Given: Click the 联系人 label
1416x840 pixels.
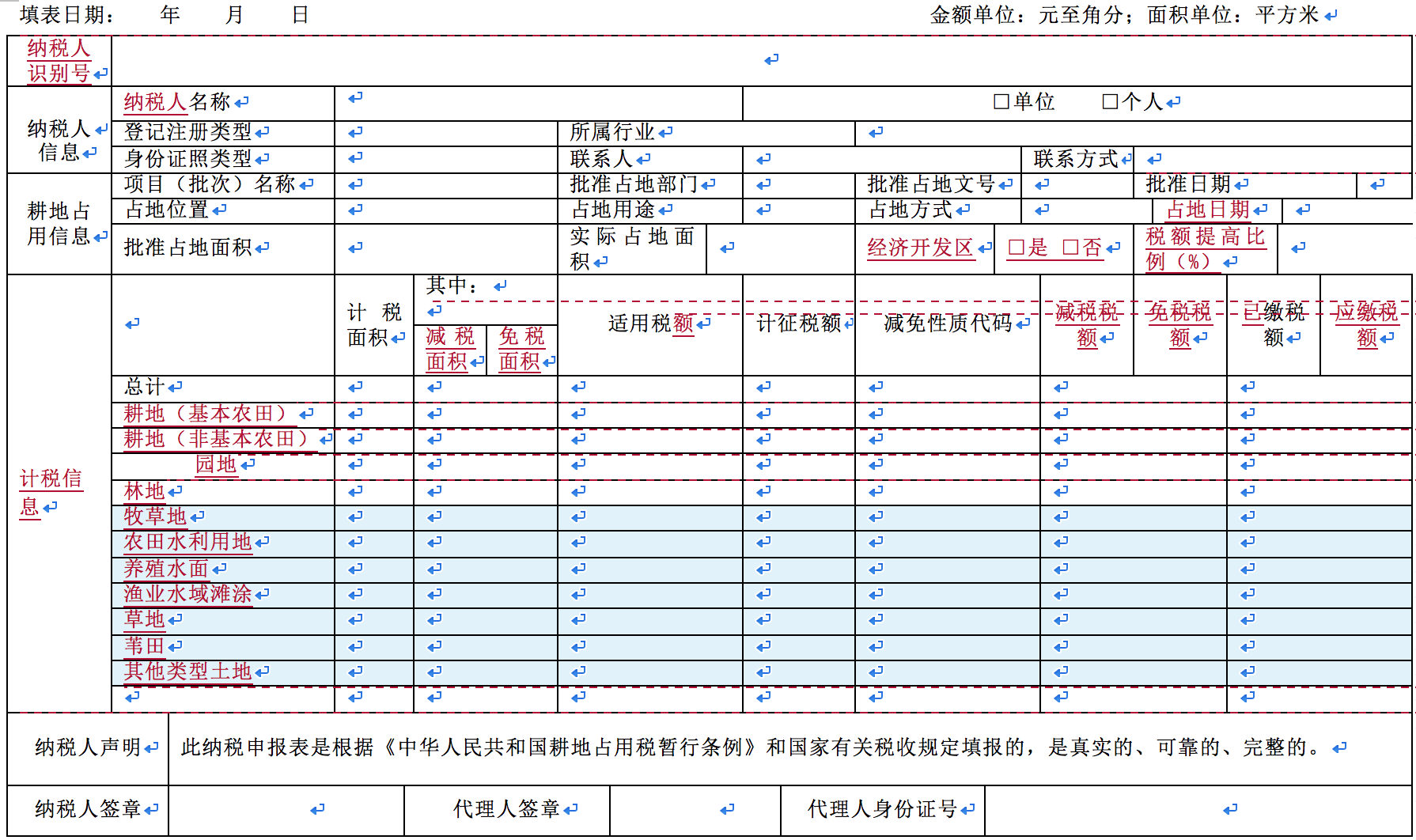Looking at the screenshot, I should click(x=601, y=159).
